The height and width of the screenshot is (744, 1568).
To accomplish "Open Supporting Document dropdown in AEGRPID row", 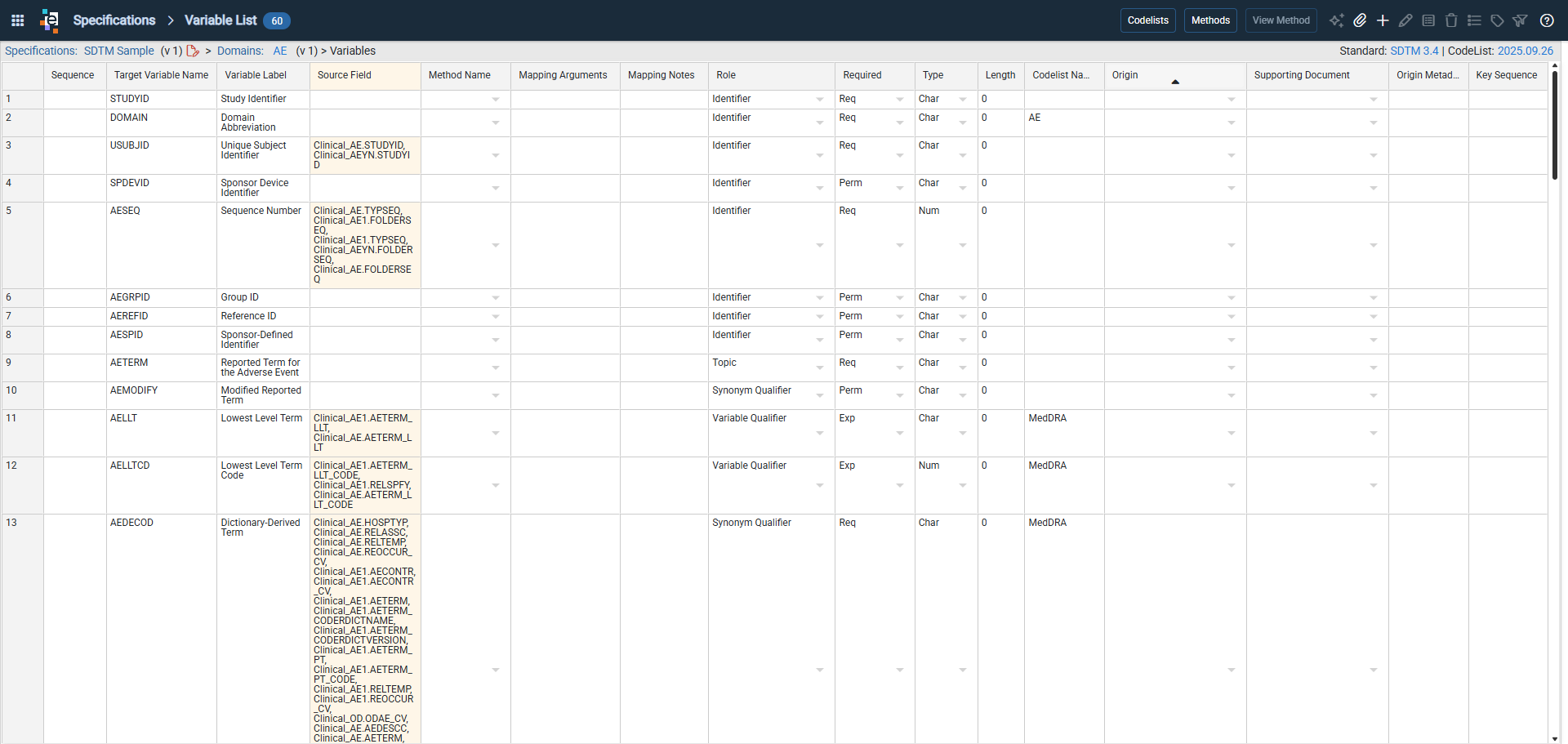I will (1374, 298).
